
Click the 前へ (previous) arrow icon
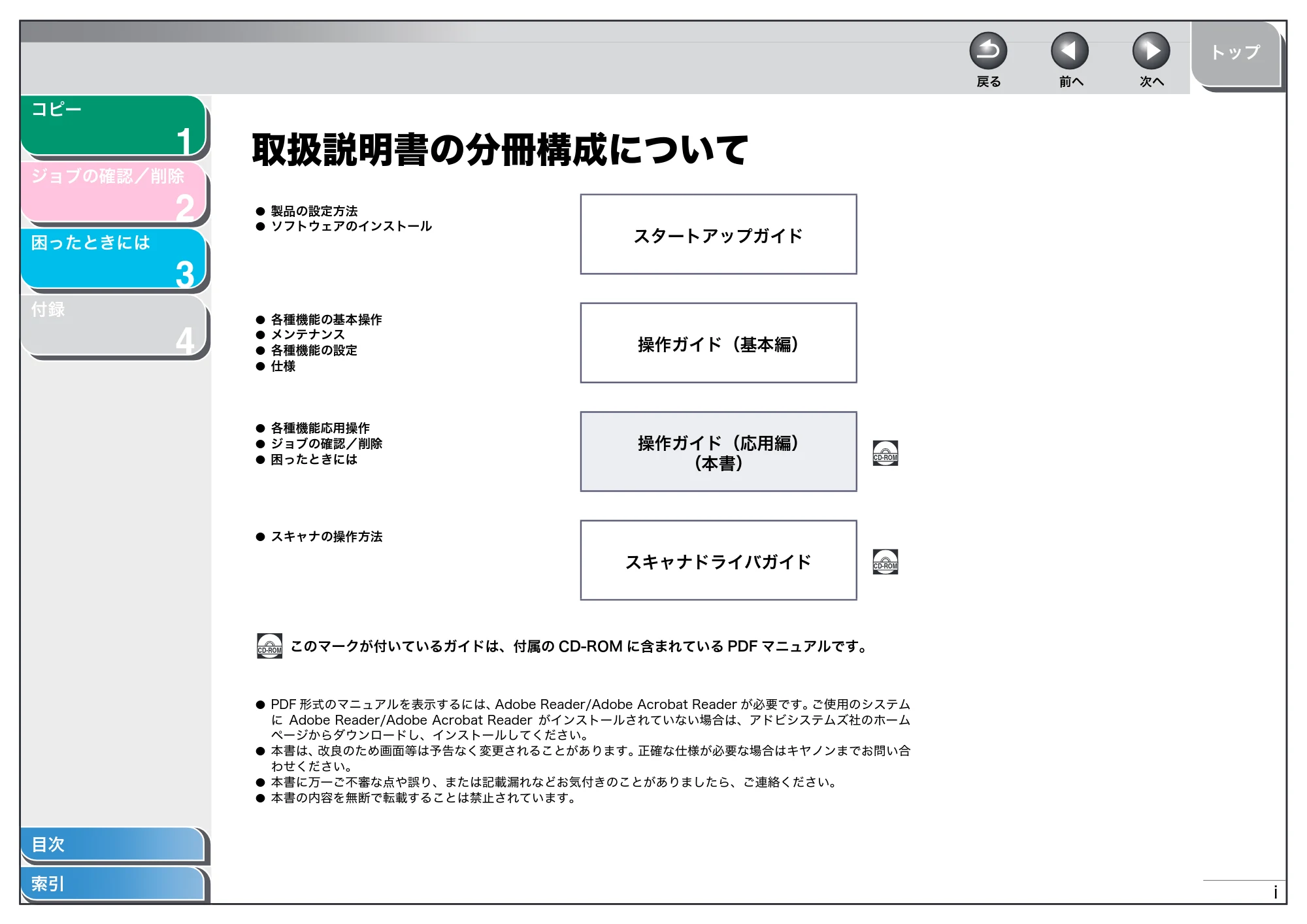(x=1070, y=51)
